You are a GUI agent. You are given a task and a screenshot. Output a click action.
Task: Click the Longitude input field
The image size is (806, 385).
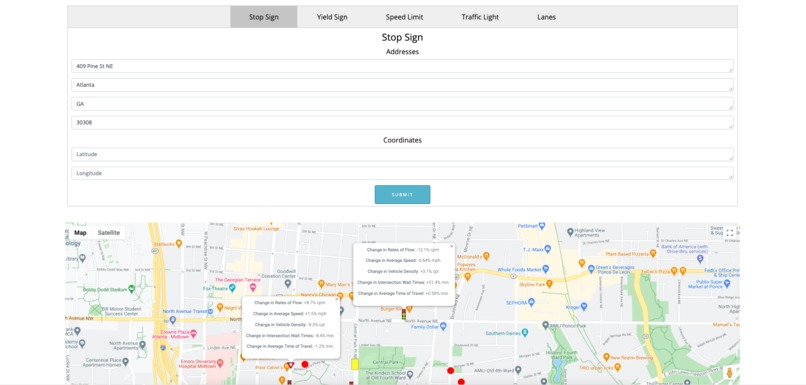pyautogui.click(x=402, y=173)
